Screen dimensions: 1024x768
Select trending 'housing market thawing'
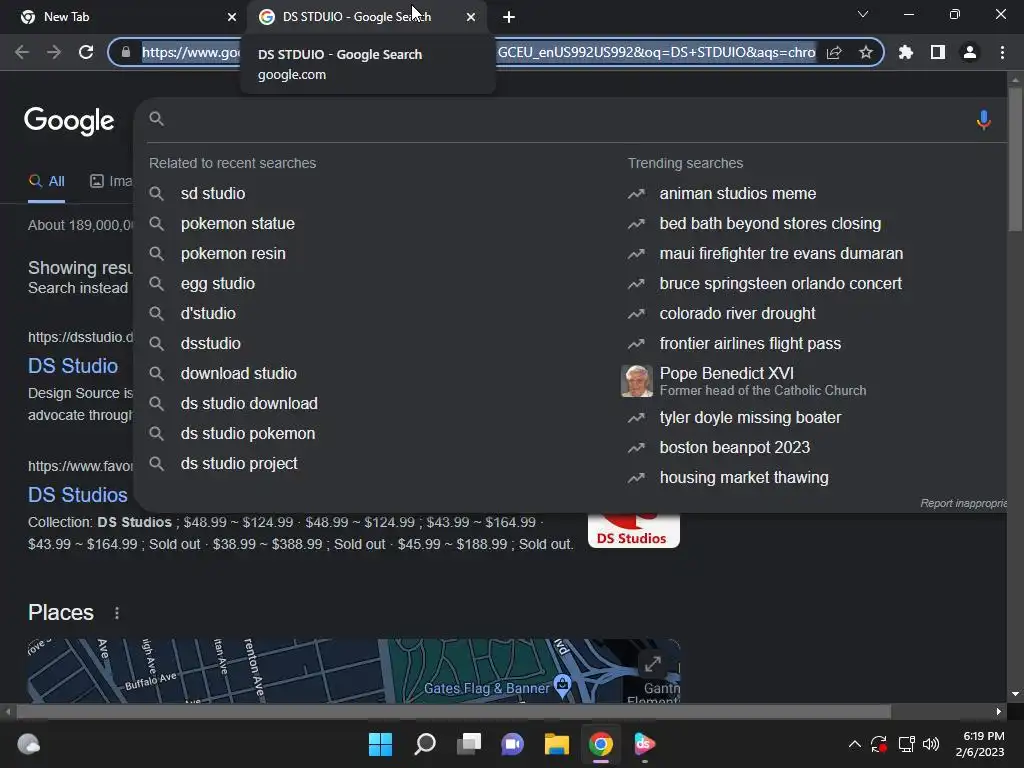tap(744, 477)
